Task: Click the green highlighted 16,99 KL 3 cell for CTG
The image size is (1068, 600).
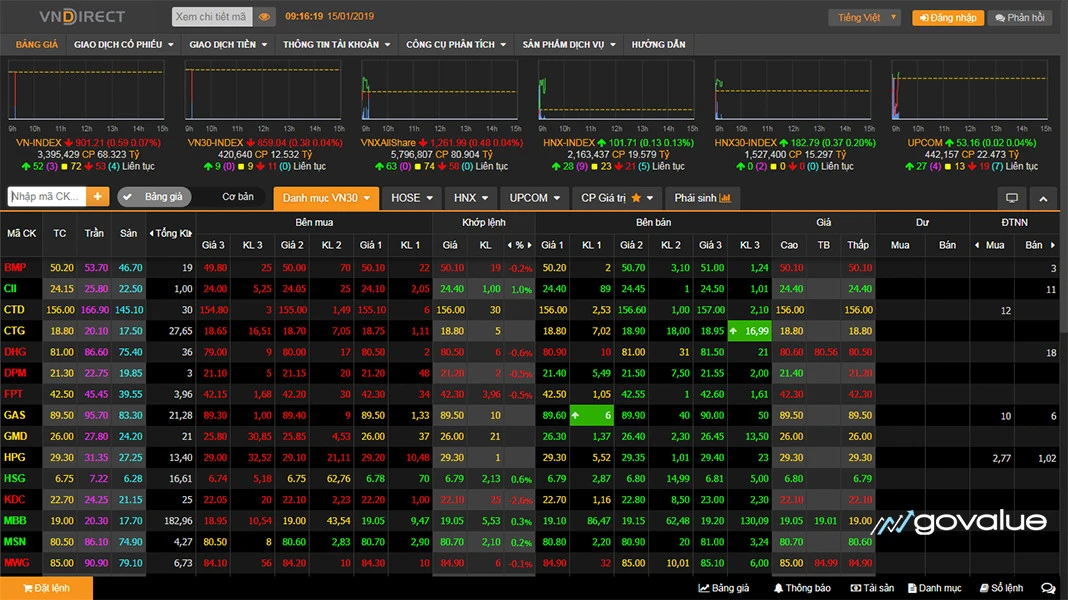Action: click(748, 331)
